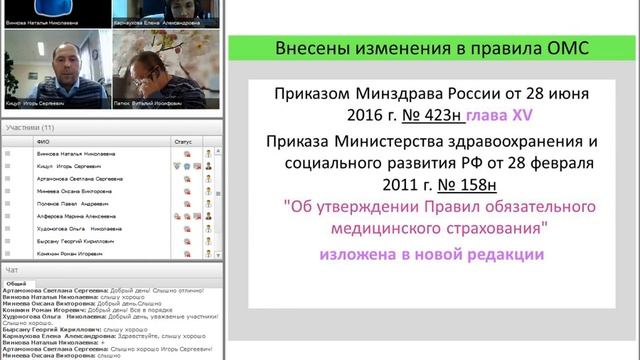This screenshot has height=360, width=640.
Task: Click chat message 'Слышно хорошо Игорь Сергеевич!'
Action: coord(162,349)
